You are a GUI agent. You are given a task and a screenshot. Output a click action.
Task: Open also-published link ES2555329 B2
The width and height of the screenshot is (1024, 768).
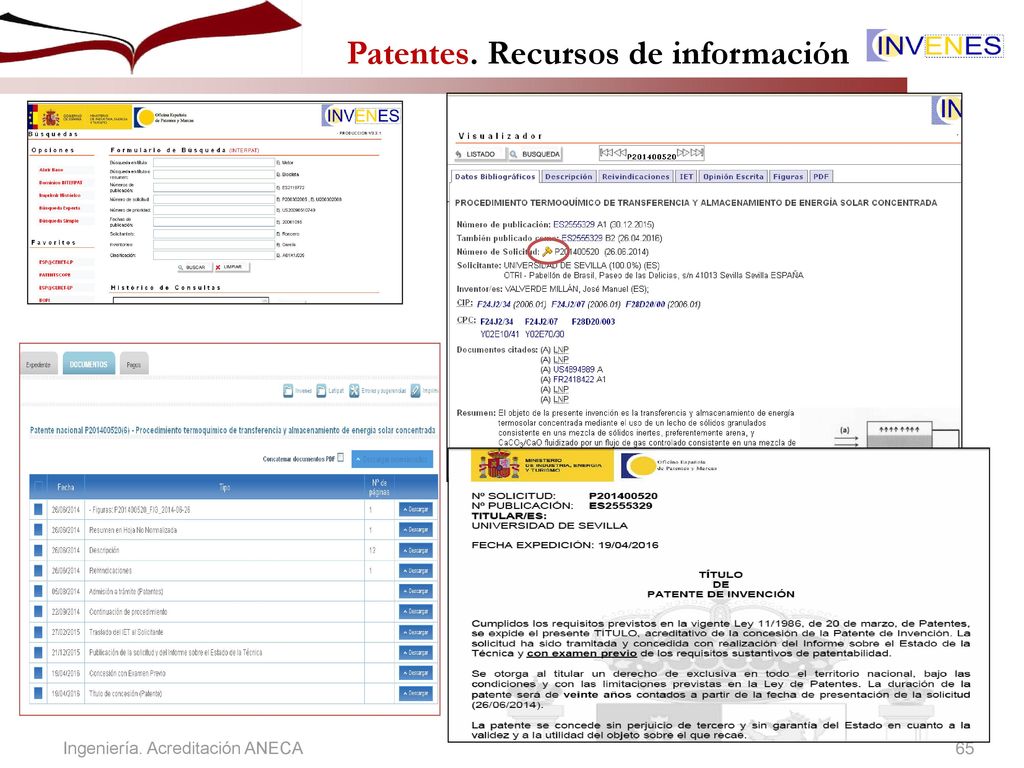pos(588,238)
